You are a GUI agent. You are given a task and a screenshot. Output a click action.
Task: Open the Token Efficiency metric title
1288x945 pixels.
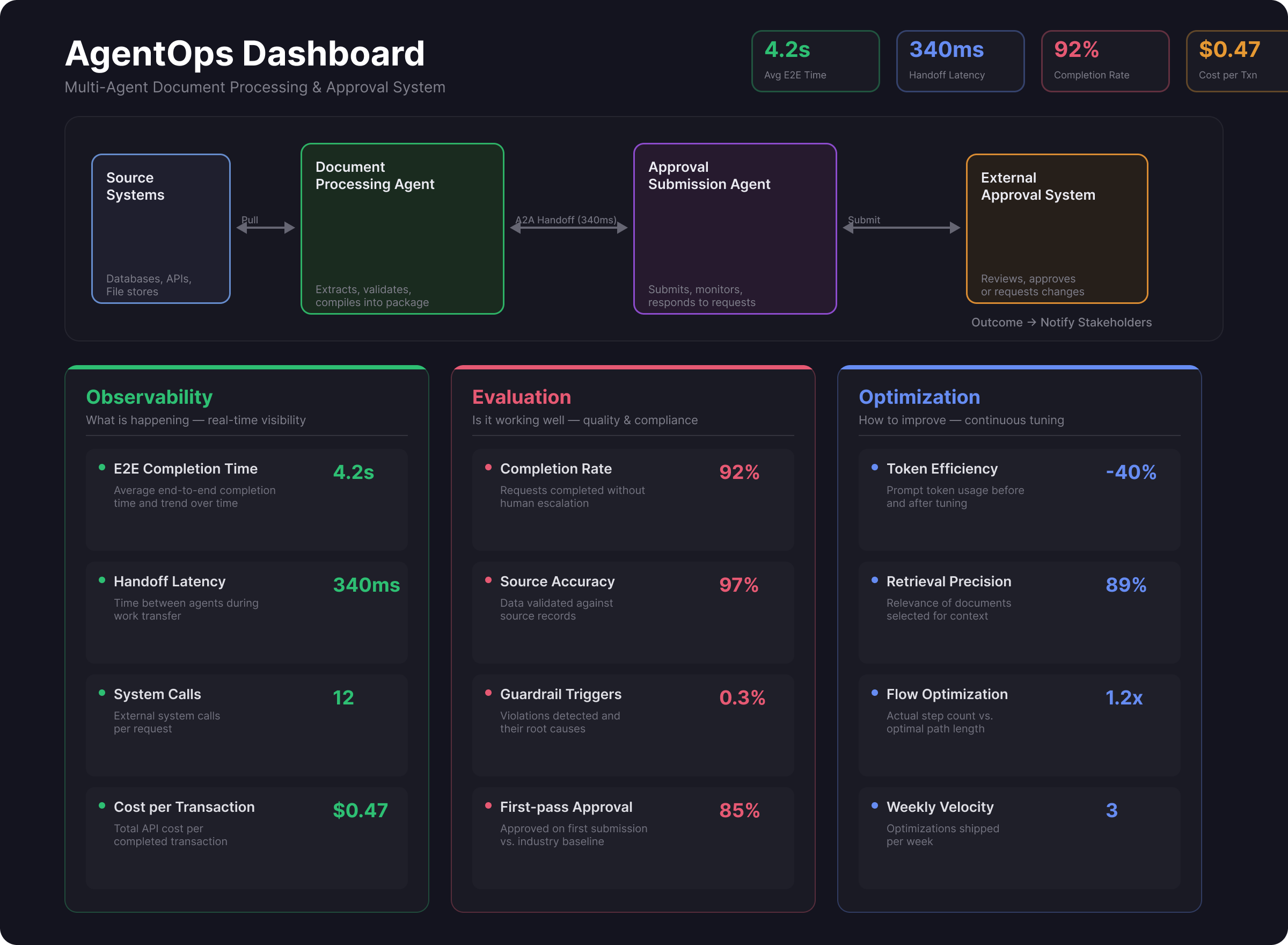pyautogui.click(x=942, y=469)
